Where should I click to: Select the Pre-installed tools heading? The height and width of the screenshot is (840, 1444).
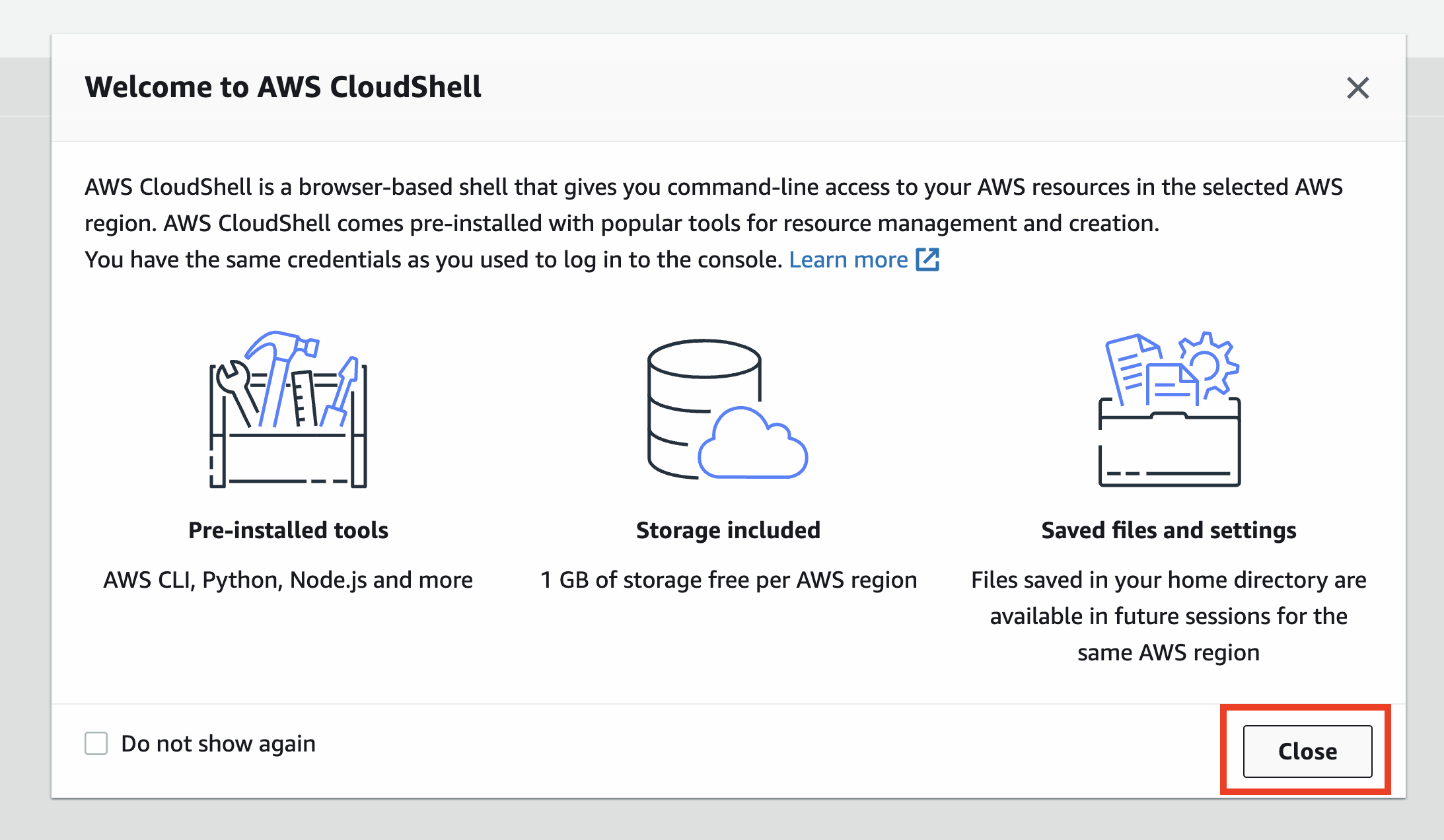[288, 530]
